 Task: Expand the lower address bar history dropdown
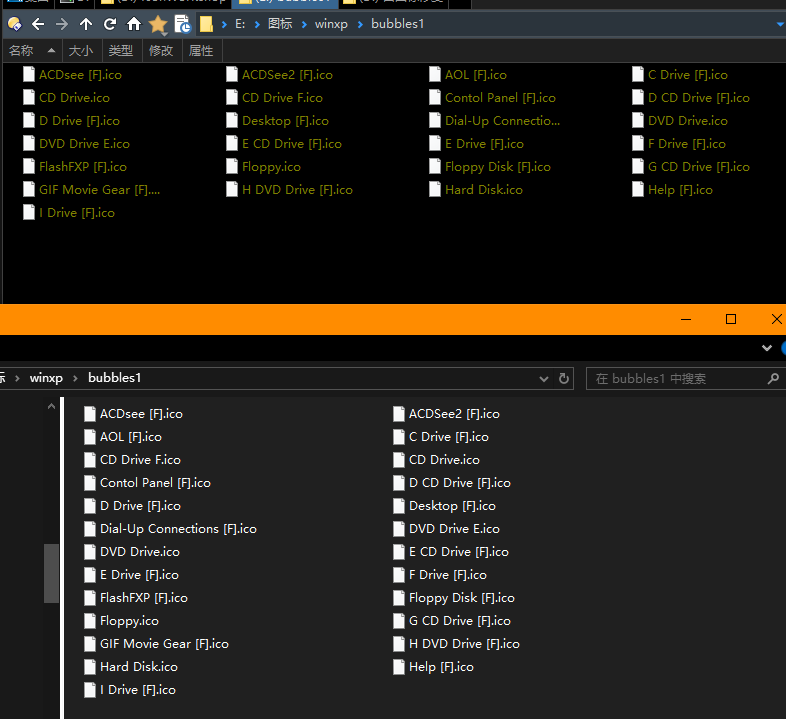pos(544,379)
